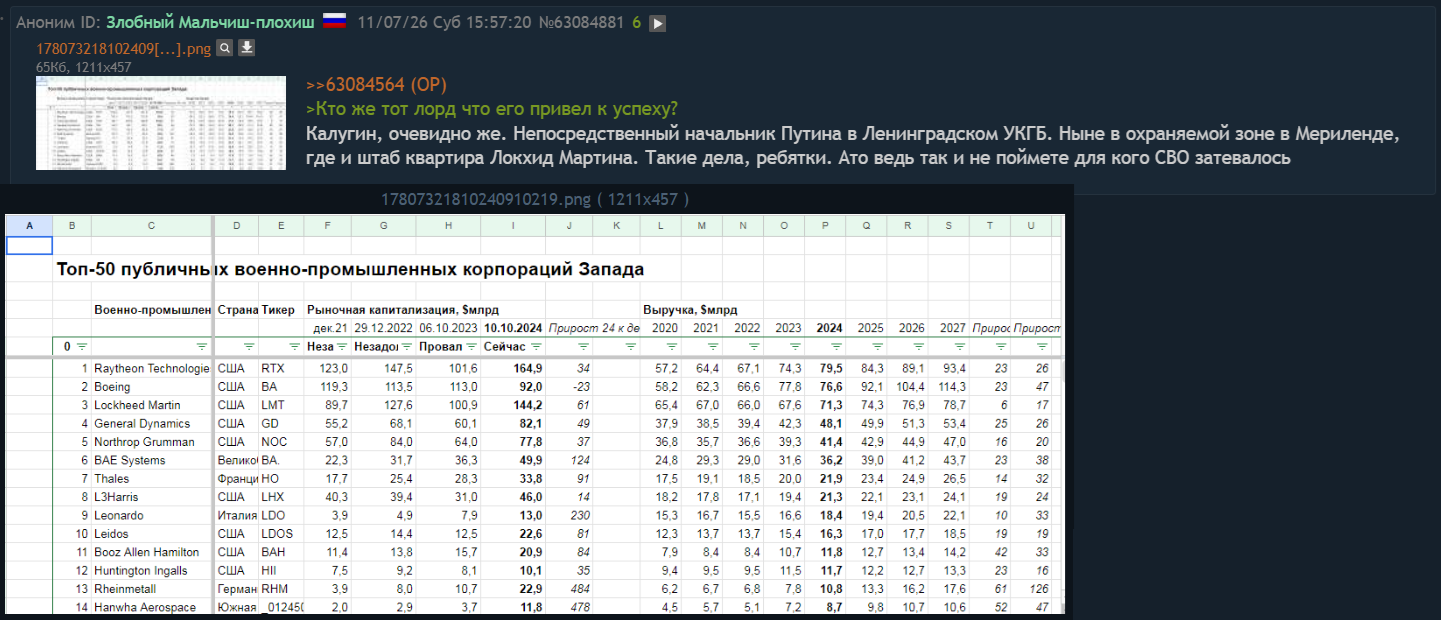Click the Выручка, $млрд header
The width and height of the screenshot is (1441, 620).
(690, 310)
